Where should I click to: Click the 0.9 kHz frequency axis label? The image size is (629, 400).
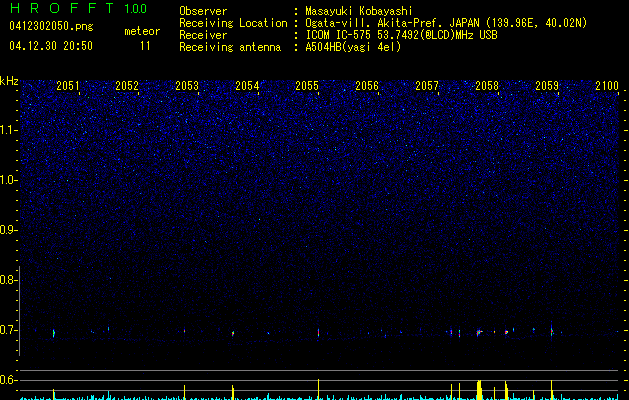point(8,230)
